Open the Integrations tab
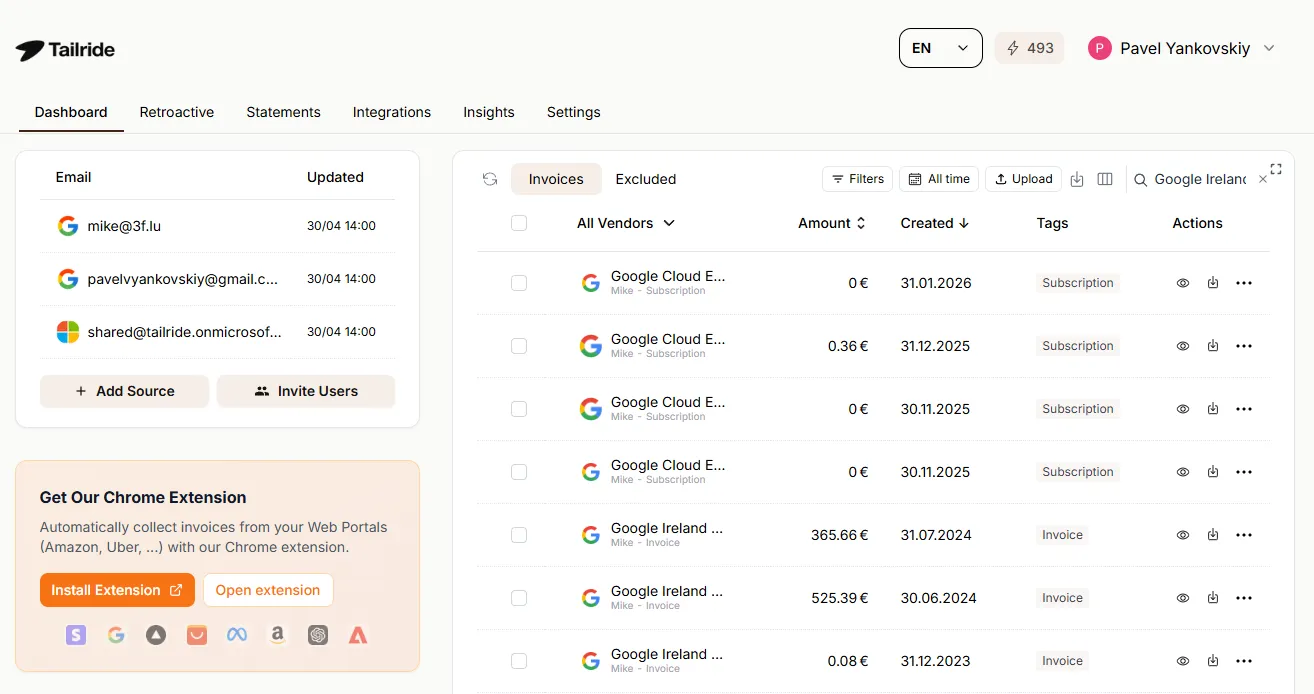Screen dimensions: 1314x694 392,112
